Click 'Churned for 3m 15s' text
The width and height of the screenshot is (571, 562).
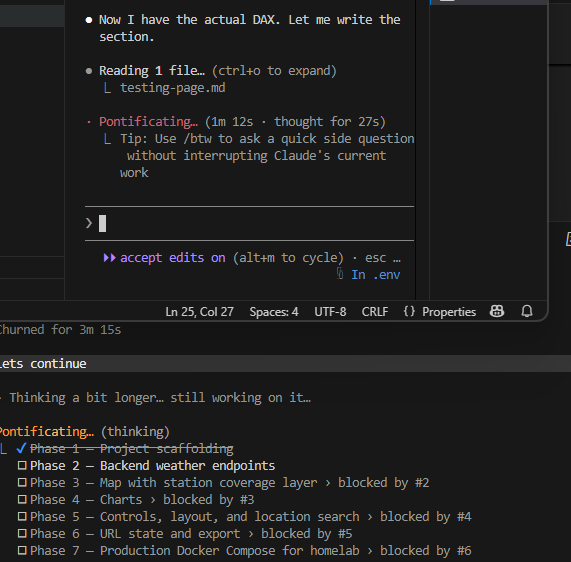[x=60, y=330]
